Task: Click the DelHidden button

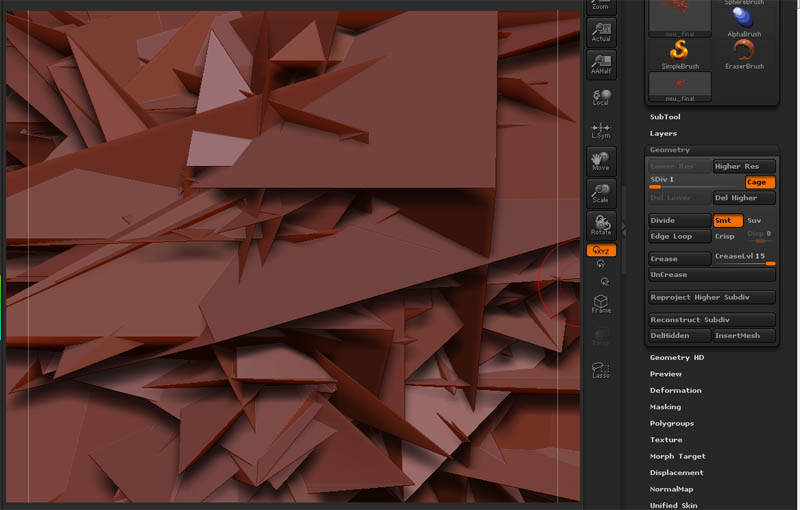Action: click(x=679, y=336)
